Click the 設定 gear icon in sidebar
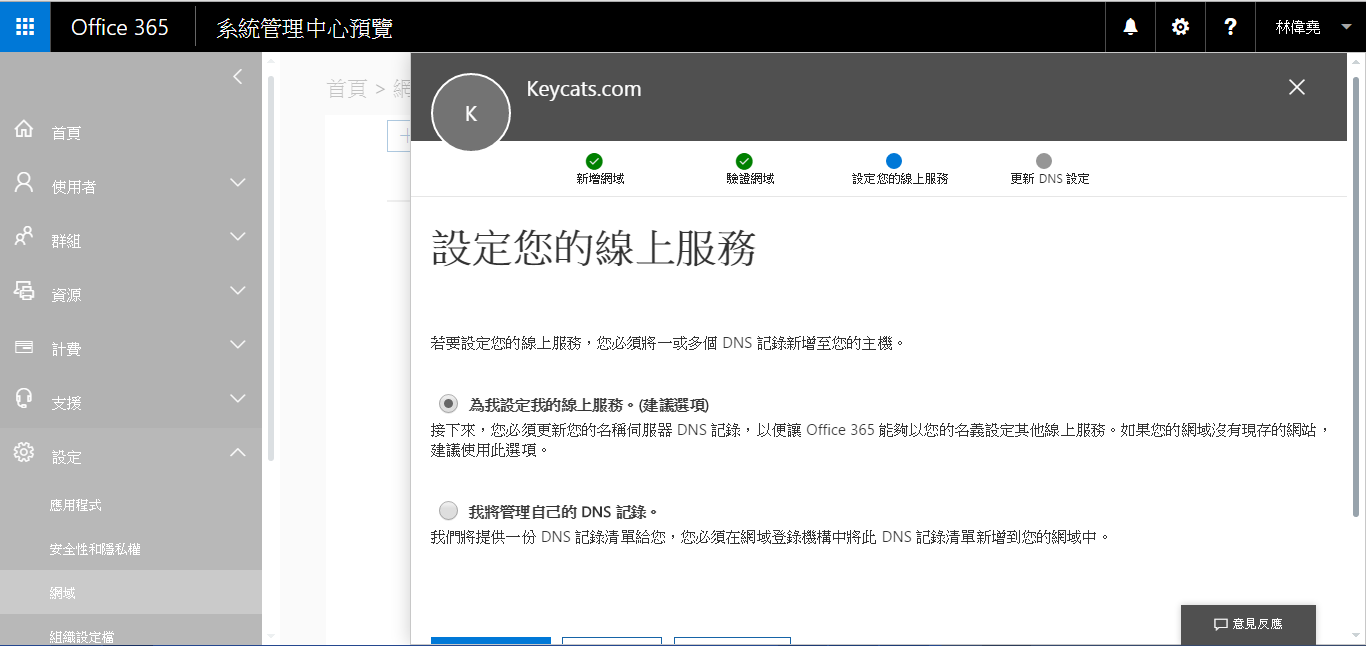1366x646 pixels. point(24,453)
